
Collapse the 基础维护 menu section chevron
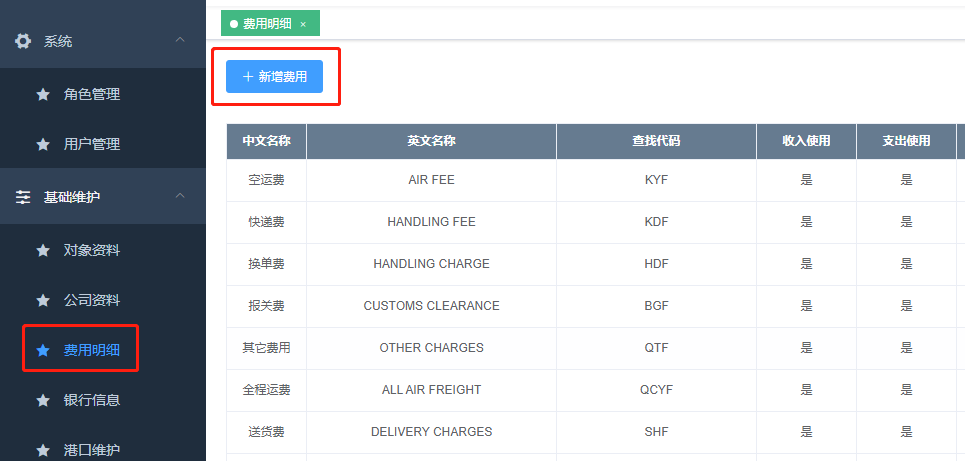180,196
